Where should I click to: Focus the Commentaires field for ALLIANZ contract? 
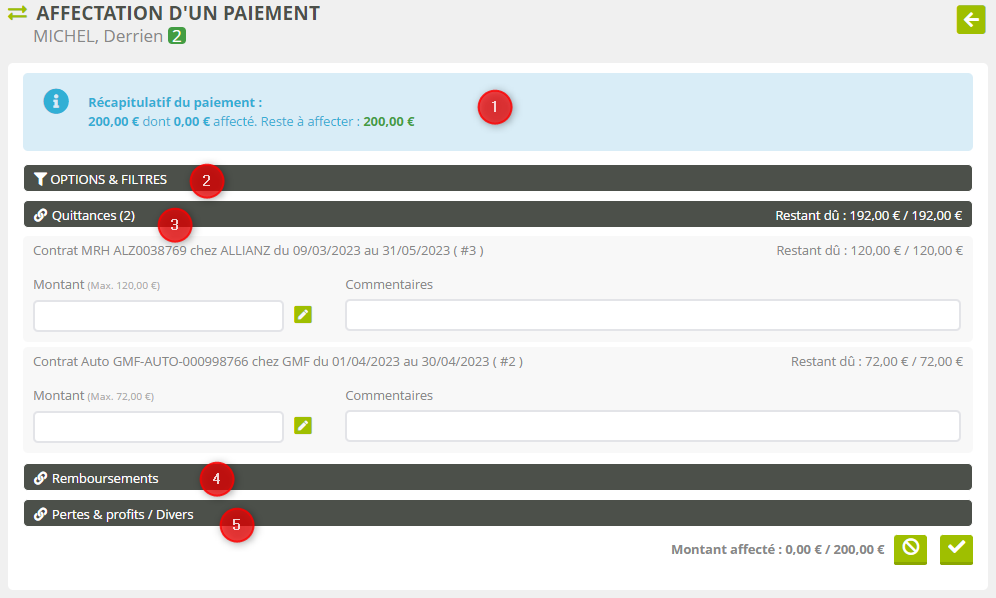pyautogui.click(x=652, y=315)
